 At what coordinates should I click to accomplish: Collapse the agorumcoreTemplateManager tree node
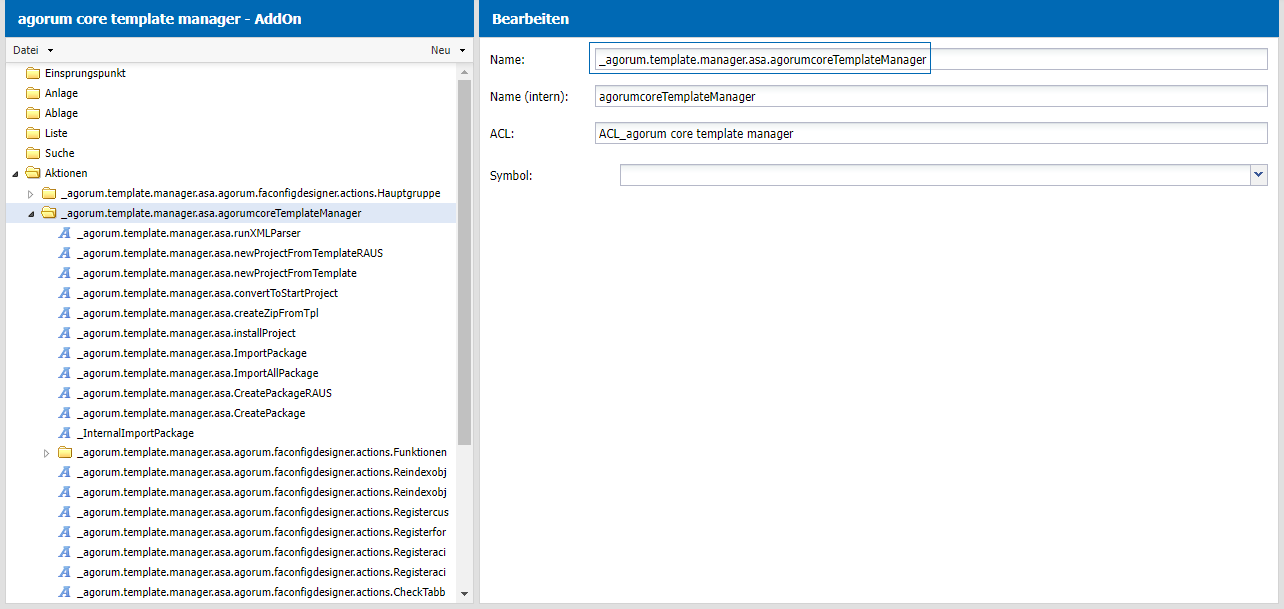pos(31,214)
